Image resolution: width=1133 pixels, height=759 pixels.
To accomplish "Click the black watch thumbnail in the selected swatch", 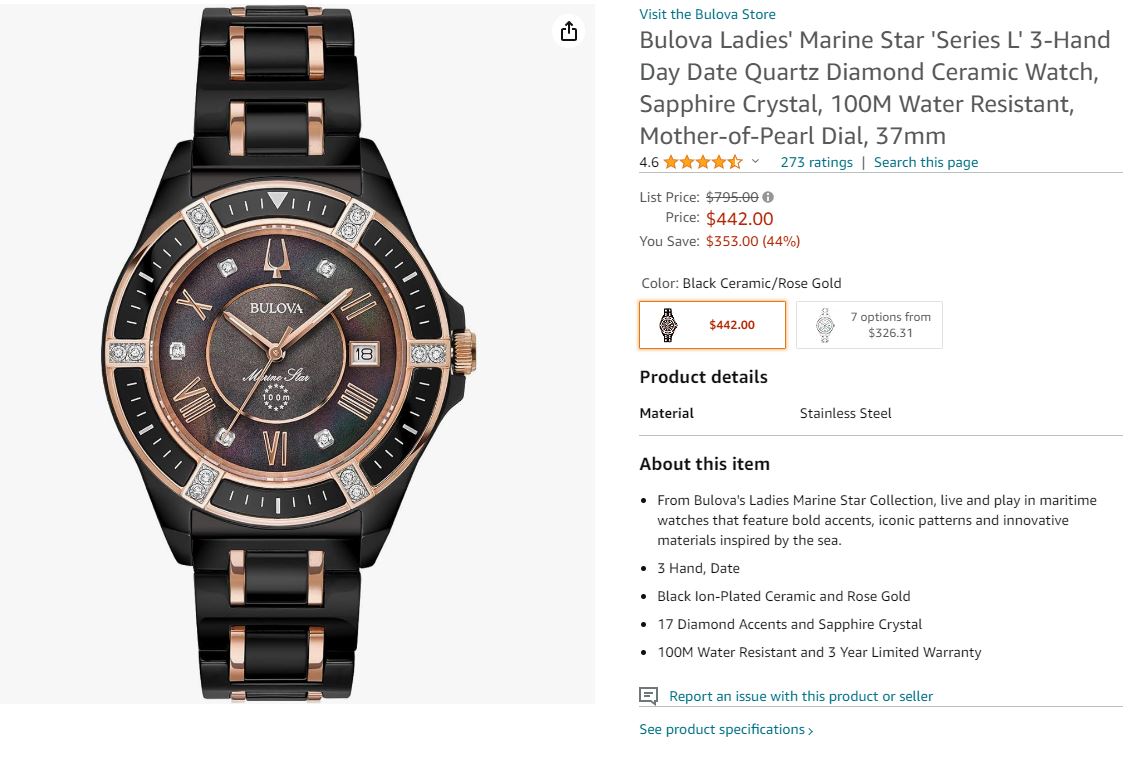I will coord(668,325).
